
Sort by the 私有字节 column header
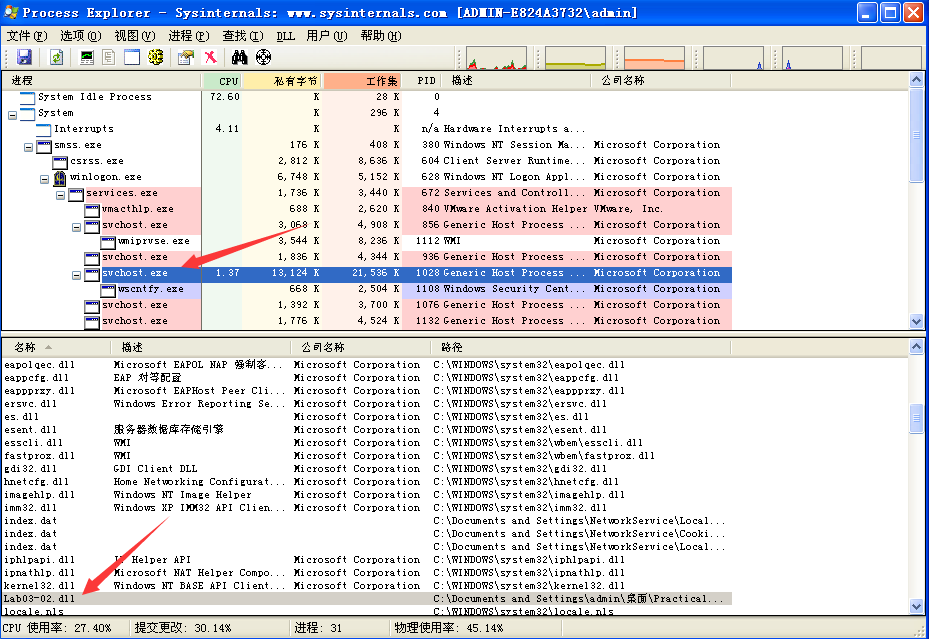click(x=283, y=81)
